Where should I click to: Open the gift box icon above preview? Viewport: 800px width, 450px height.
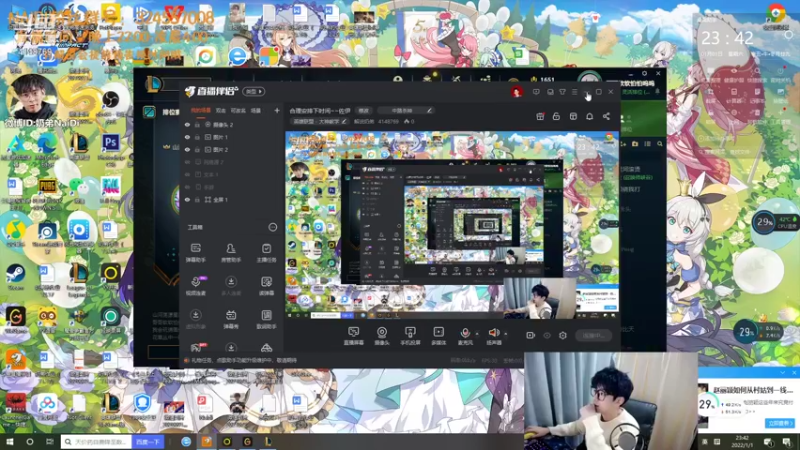[540, 117]
